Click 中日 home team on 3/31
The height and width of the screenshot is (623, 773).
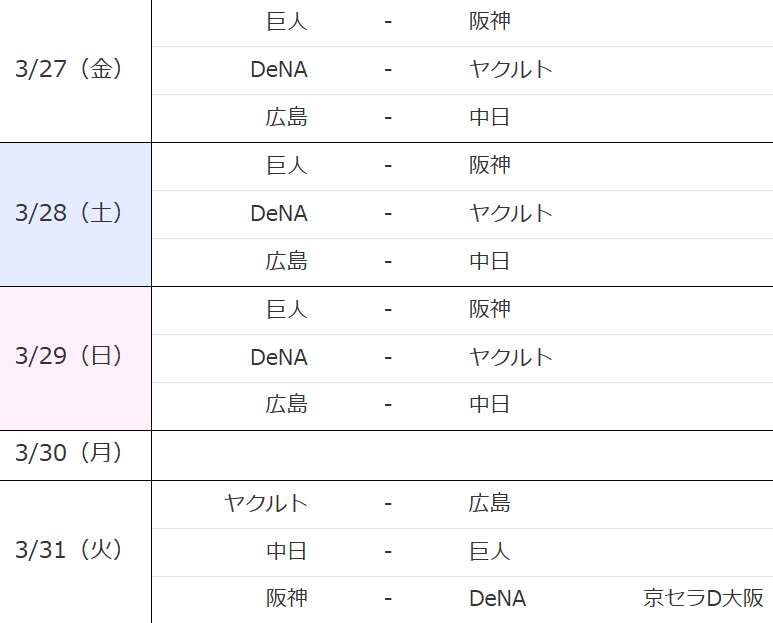pos(286,550)
